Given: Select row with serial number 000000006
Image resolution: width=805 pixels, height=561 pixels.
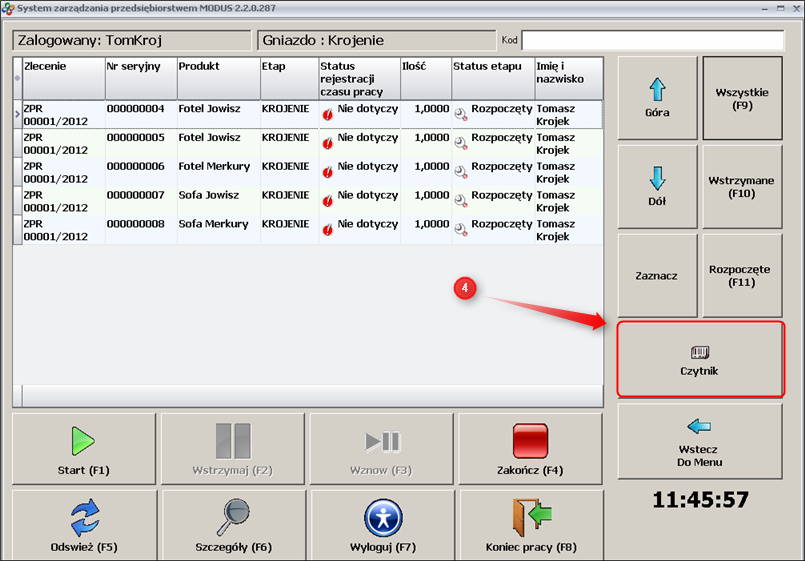Looking at the screenshot, I should pos(136,166).
